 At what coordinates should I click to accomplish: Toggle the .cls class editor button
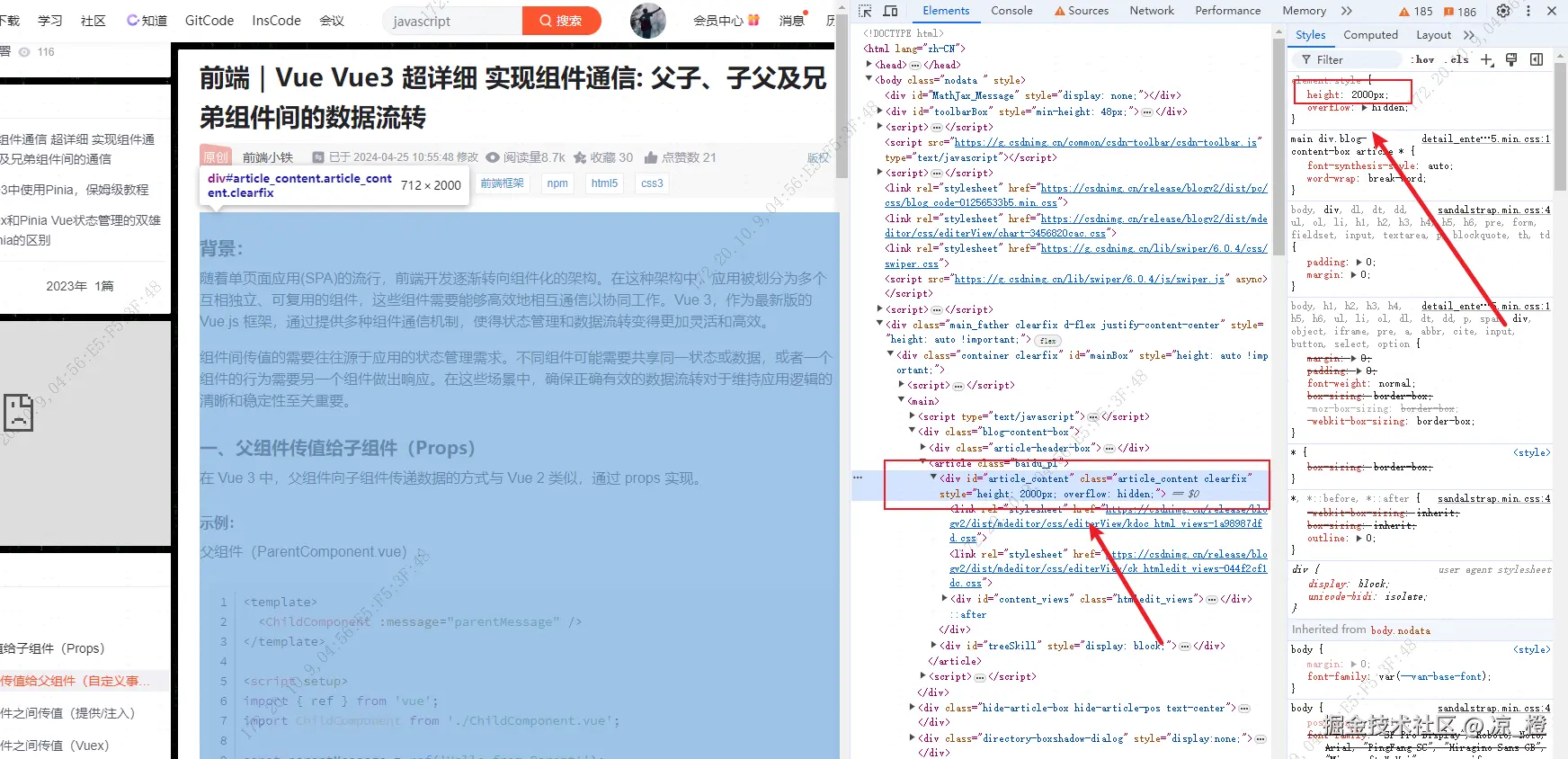click(1458, 59)
